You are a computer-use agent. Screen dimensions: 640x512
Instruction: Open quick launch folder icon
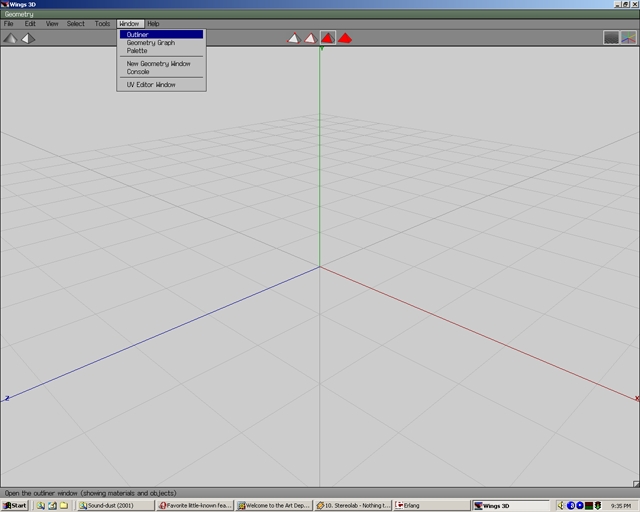click(64, 505)
